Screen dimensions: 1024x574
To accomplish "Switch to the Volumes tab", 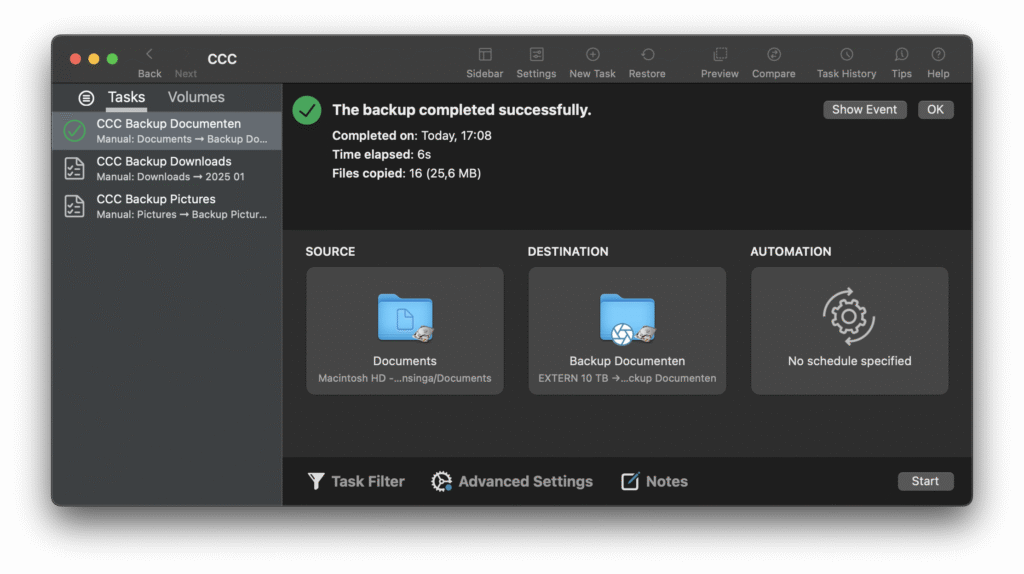I will [196, 97].
